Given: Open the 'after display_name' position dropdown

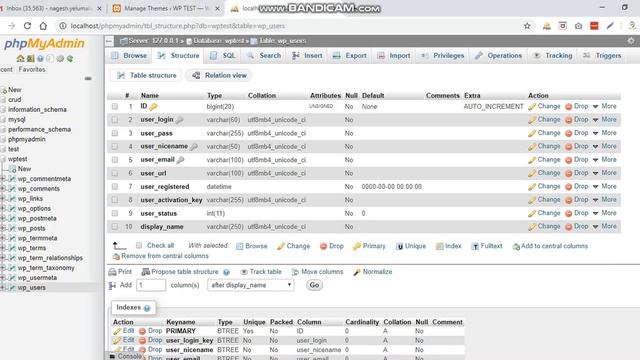Looking at the screenshot, I should pyautogui.click(x=251, y=285).
